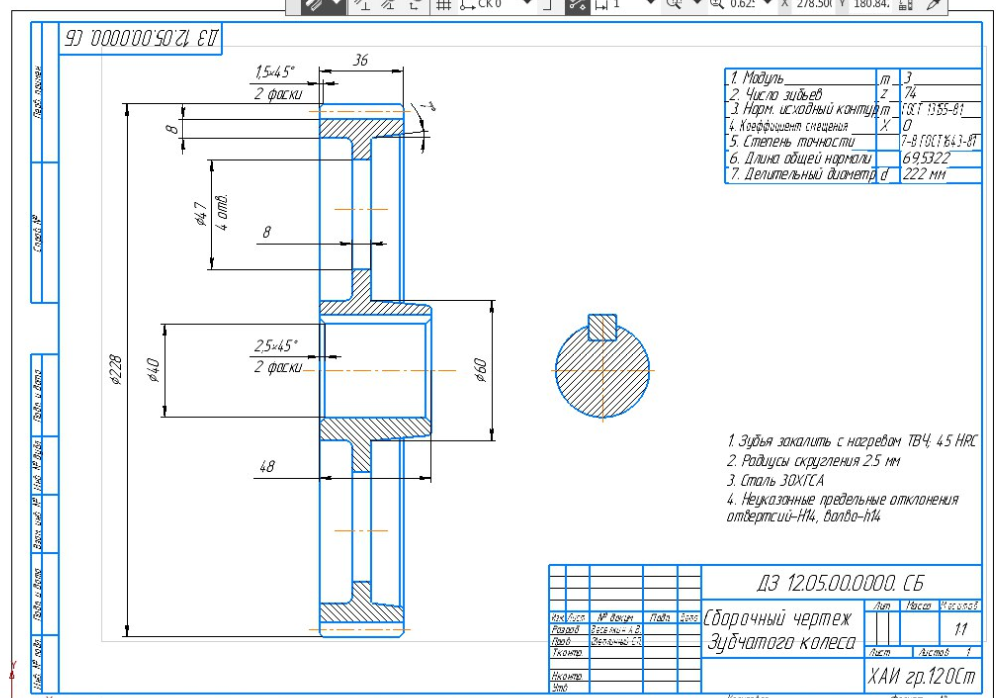Click the tooth count value 74

910,93
